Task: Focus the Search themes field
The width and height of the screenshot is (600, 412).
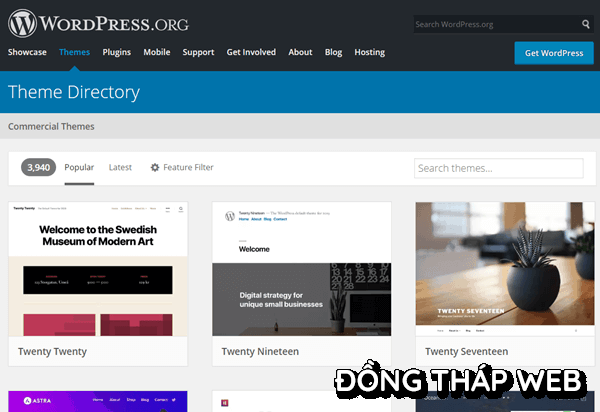Action: pos(499,168)
